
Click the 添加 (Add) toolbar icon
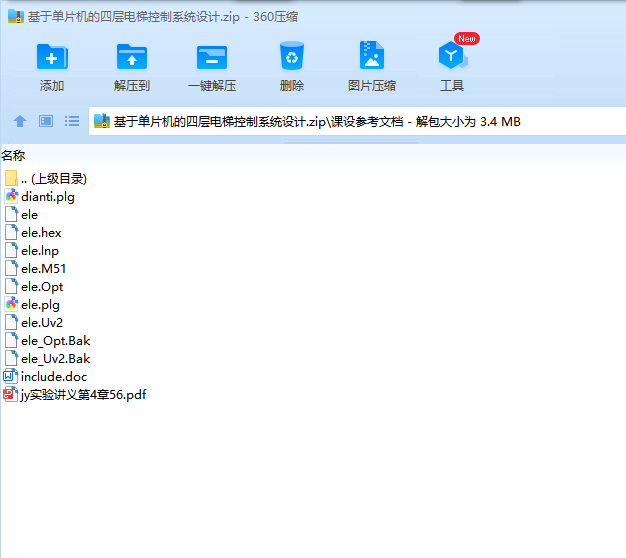click(52, 57)
